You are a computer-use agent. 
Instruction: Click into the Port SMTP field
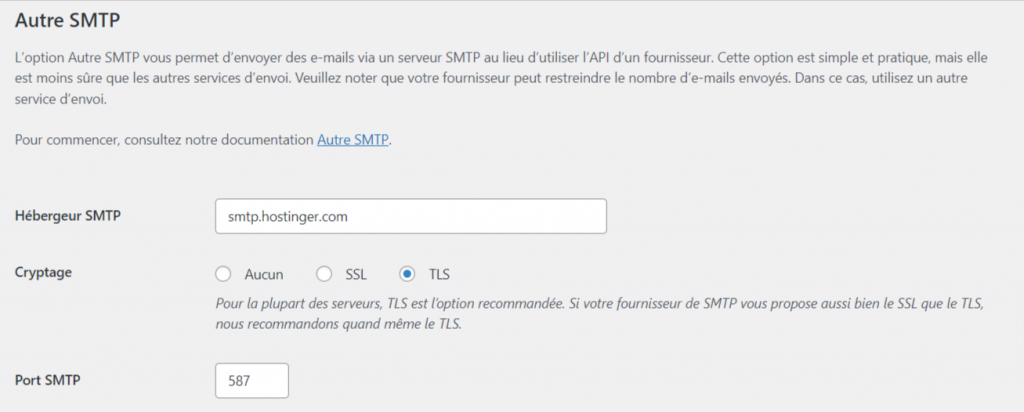(251, 380)
